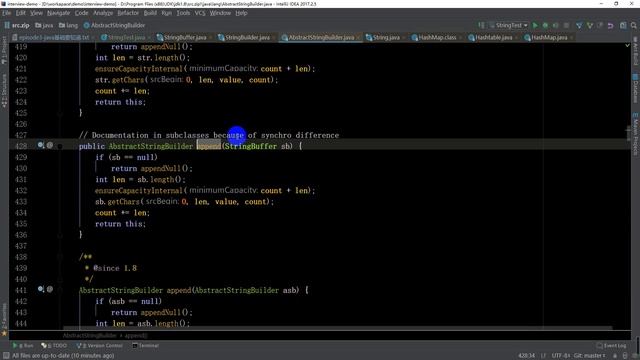Collapse Javadoc fold at line 438
The image size is (640, 360).
point(60,257)
